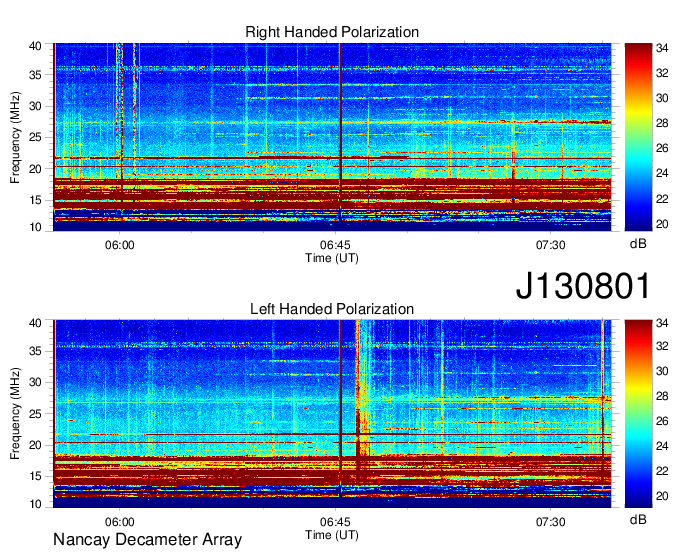
Task: Click the 'Time (UT)' label under top plot
Action: tap(332, 258)
